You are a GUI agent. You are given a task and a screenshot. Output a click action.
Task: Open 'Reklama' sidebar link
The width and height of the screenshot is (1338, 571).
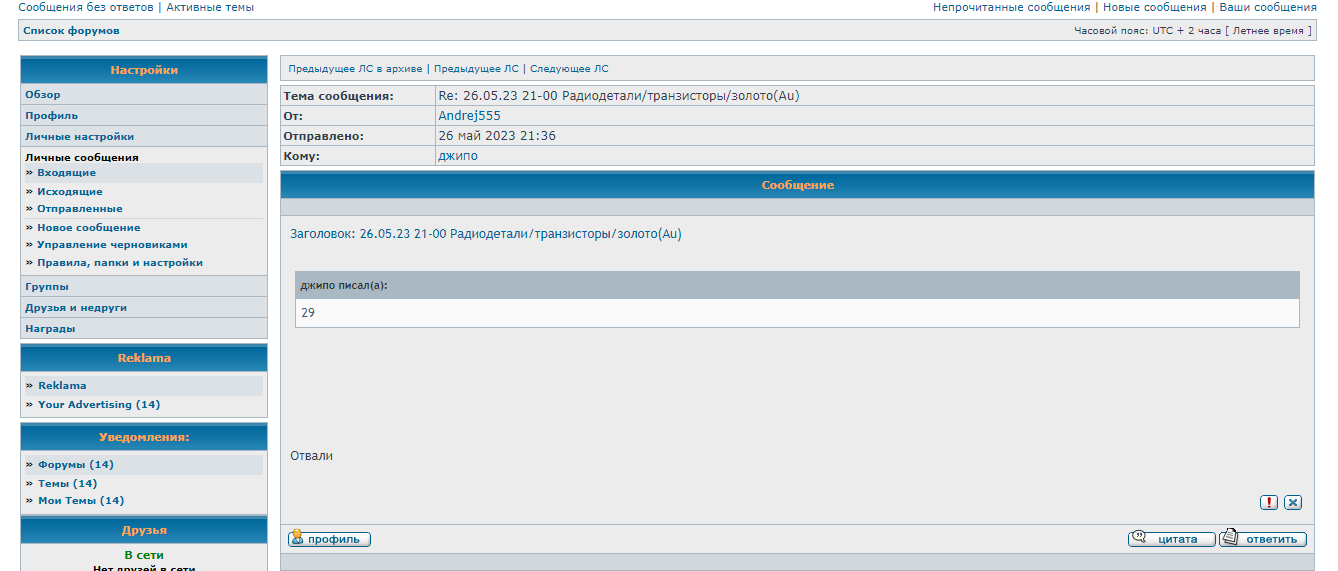point(62,385)
